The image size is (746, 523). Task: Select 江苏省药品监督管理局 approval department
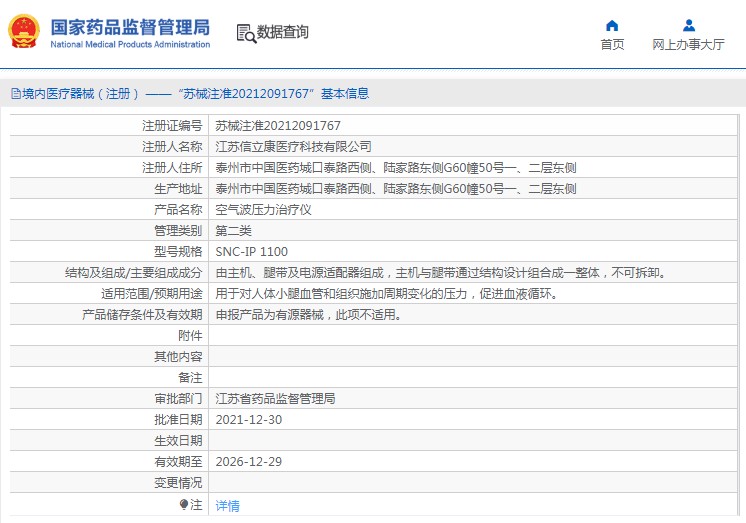pyautogui.click(x=275, y=398)
